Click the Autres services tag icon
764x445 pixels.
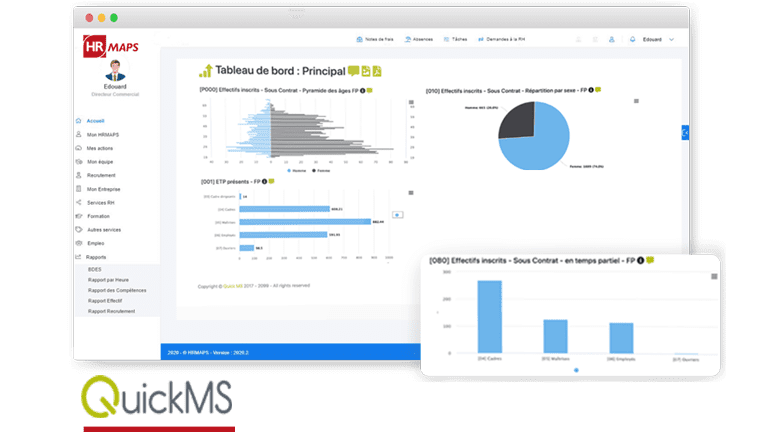coord(78,229)
